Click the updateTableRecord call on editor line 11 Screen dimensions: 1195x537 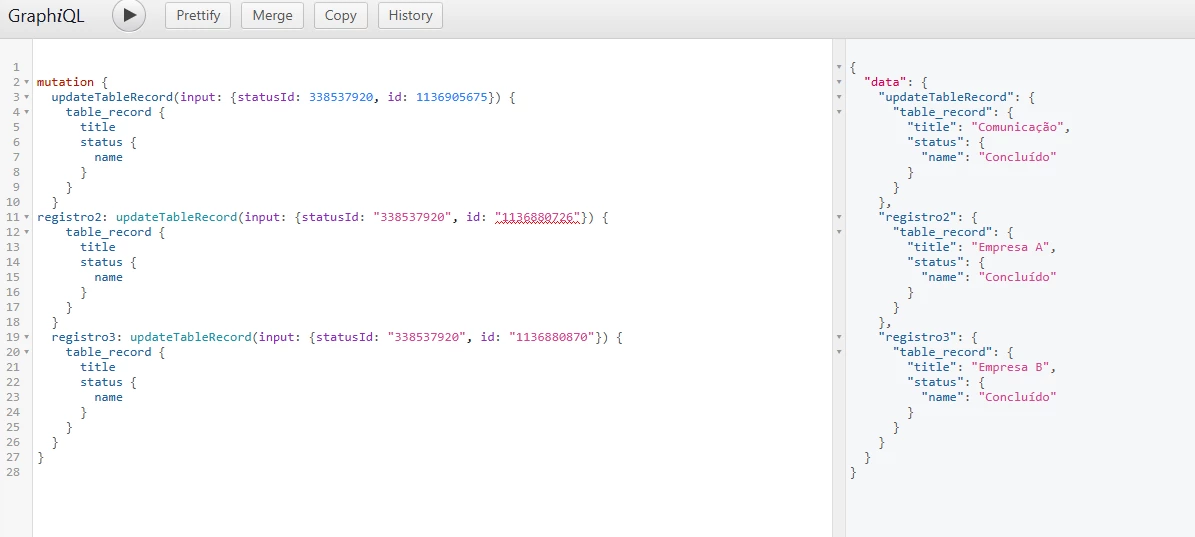pos(177,217)
